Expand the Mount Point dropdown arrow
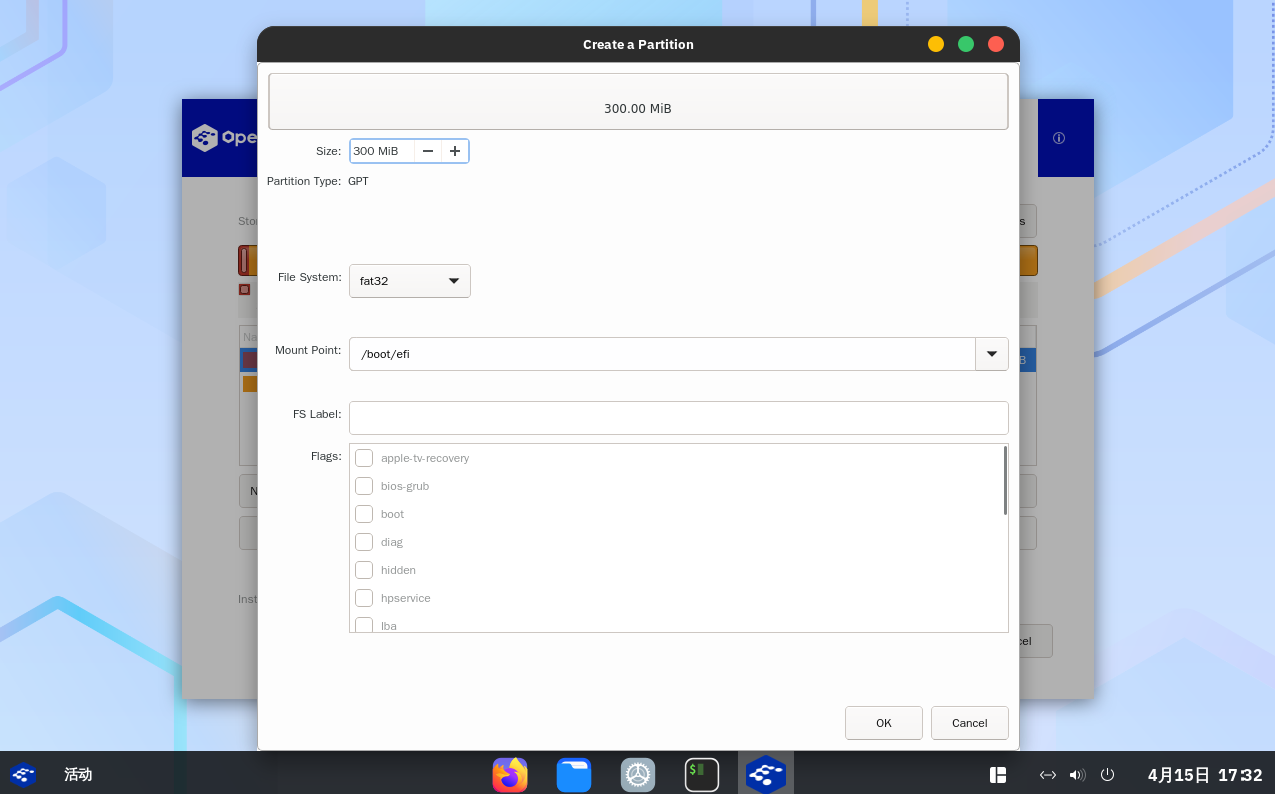The width and height of the screenshot is (1275, 794). point(992,354)
